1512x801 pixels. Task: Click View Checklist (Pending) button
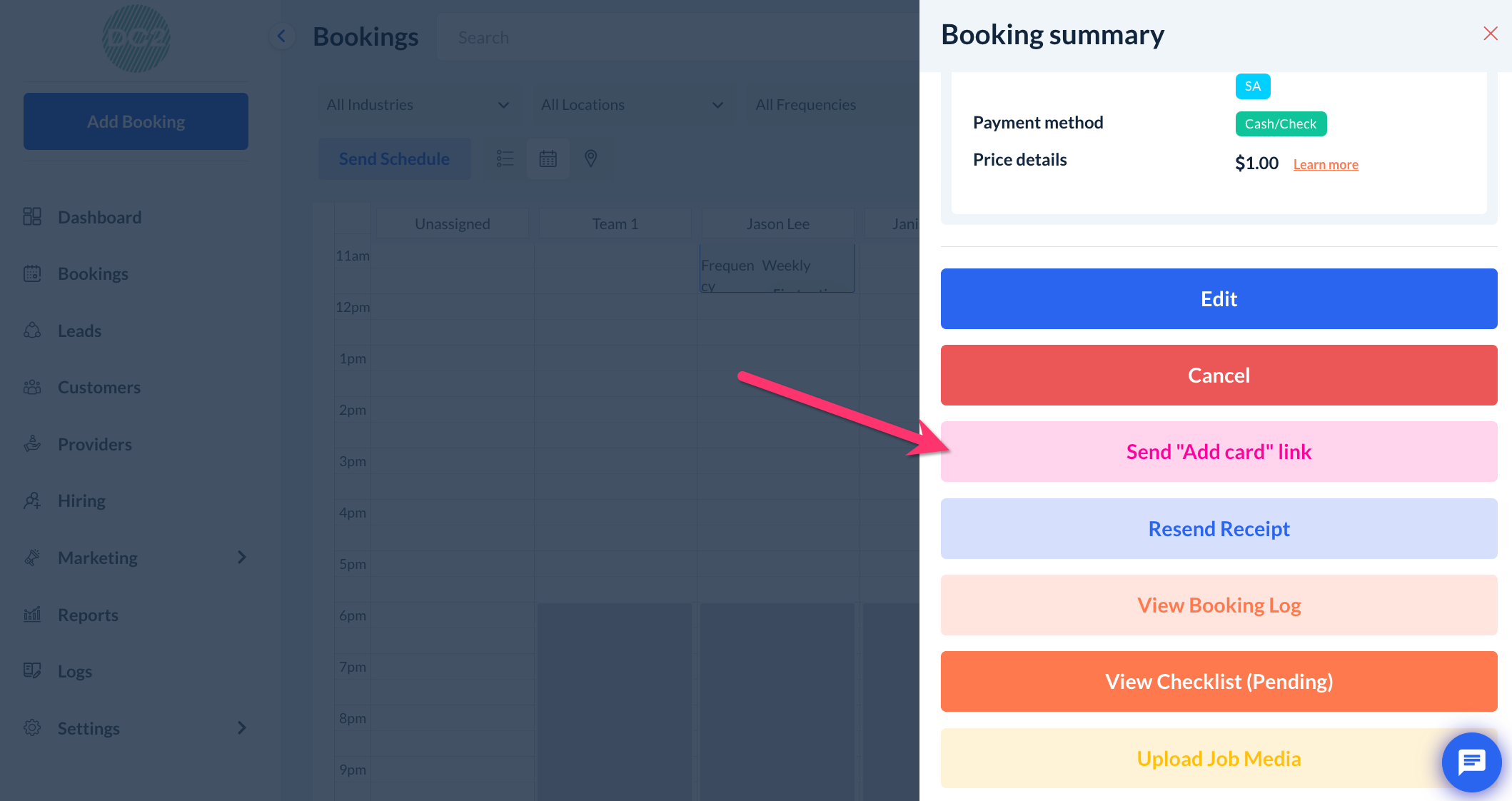(1219, 682)
